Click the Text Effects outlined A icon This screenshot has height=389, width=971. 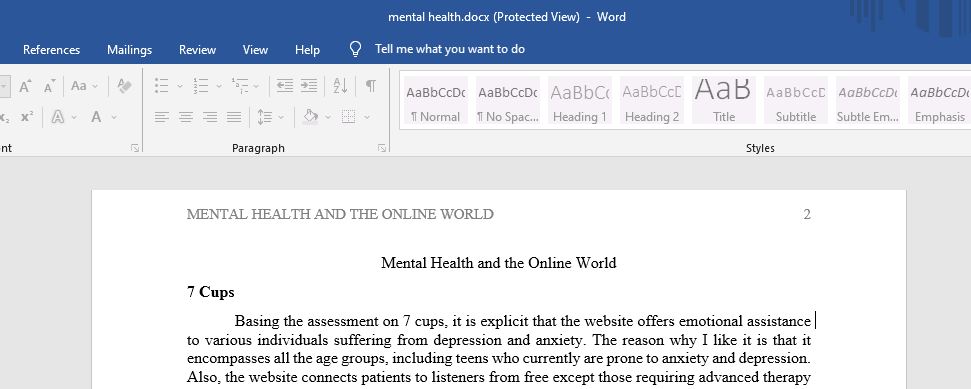coord(58,116)
